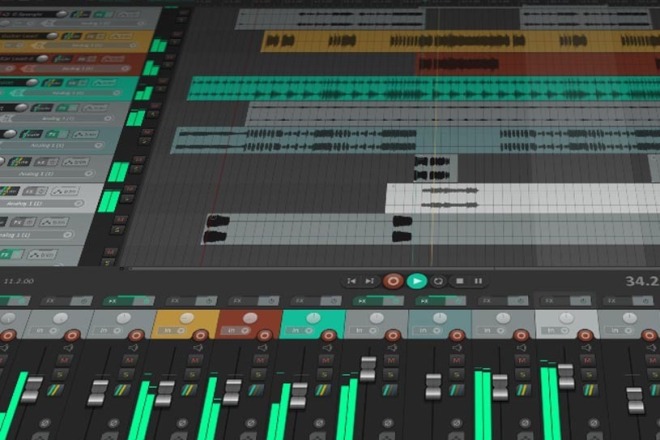The width and height of the screenshot is (660, 440).
Task: Toggle the loop repeat button in transport
Action: [x=438, y=281]
